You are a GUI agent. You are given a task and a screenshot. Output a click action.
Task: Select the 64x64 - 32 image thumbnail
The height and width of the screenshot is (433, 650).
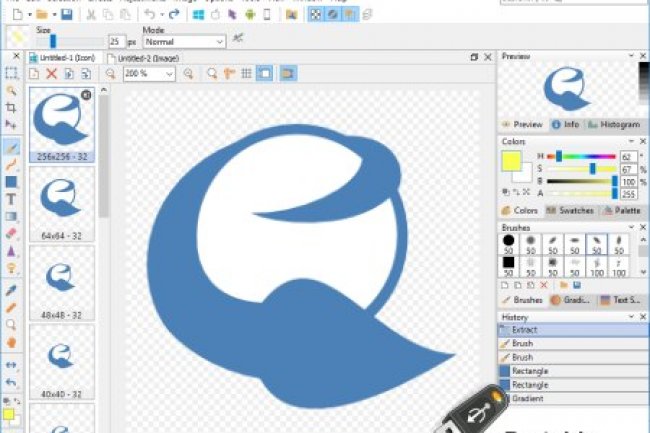[62, 204]
